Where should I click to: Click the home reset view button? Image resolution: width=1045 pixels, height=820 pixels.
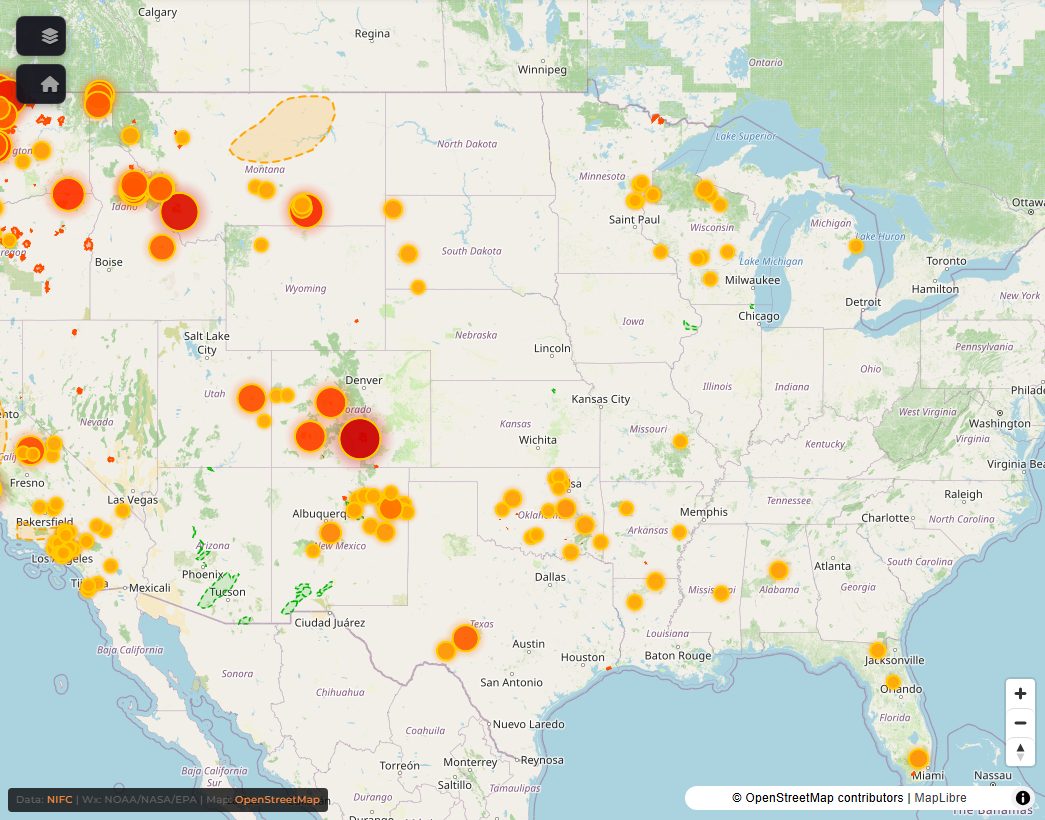41,84
